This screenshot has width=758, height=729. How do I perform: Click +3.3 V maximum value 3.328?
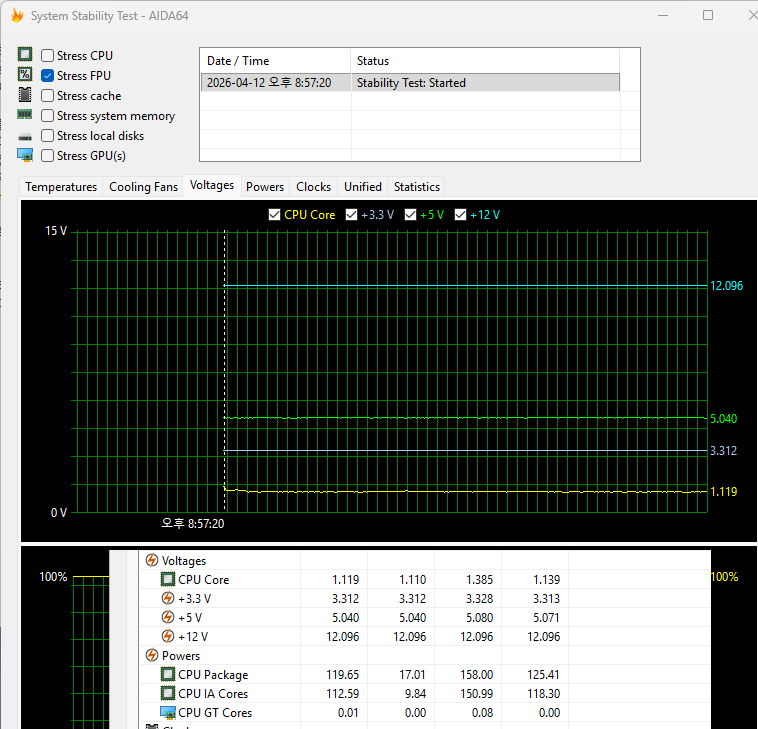(479, 598)
